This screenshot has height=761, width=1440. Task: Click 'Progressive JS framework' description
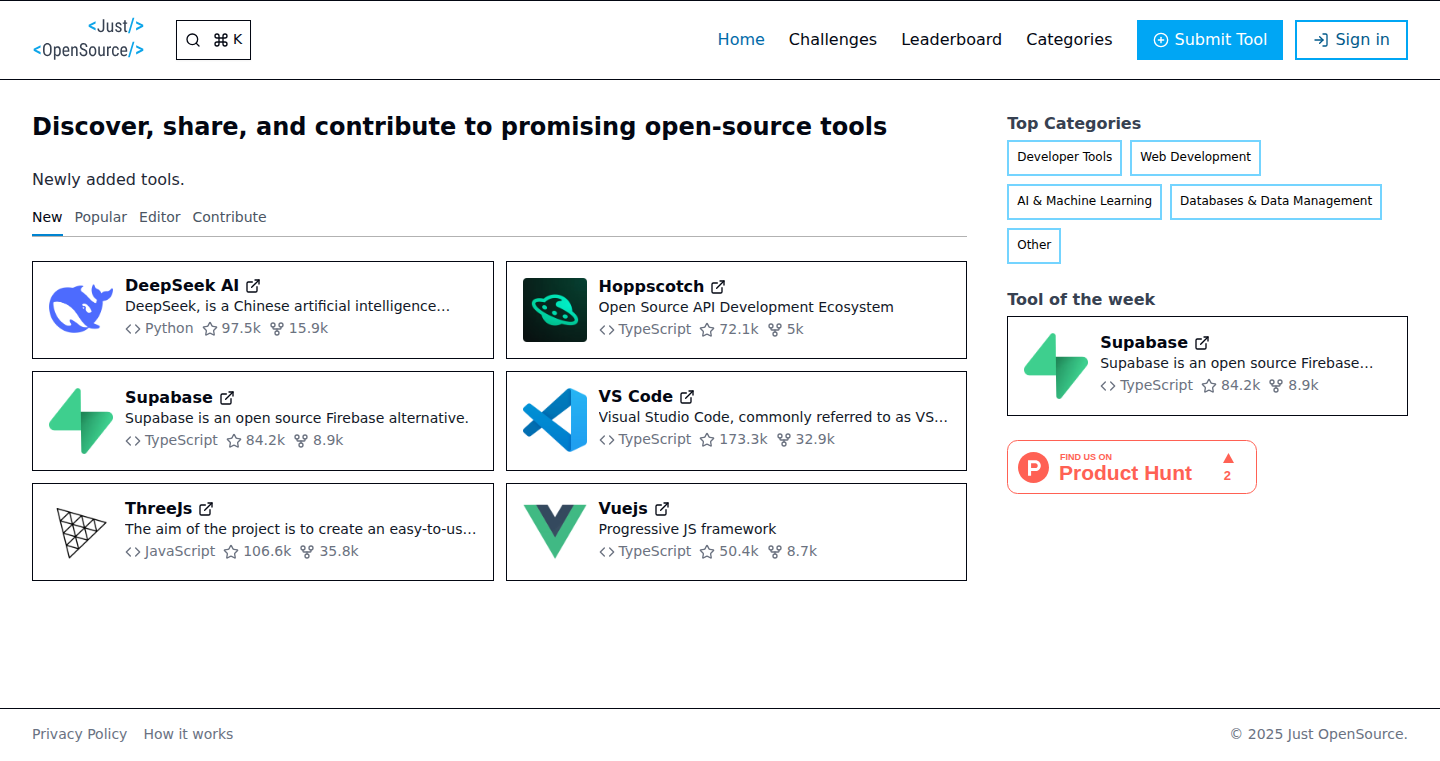tap(687, 529)
